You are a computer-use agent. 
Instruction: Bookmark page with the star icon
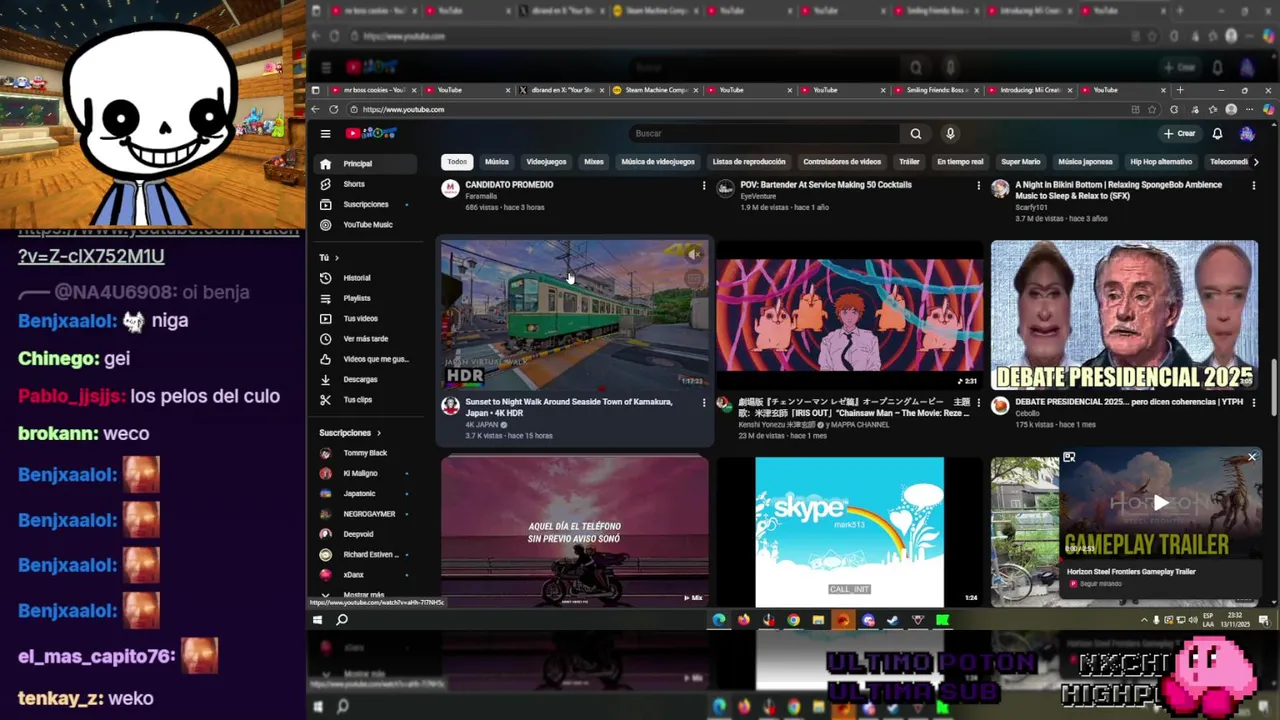1151,109
